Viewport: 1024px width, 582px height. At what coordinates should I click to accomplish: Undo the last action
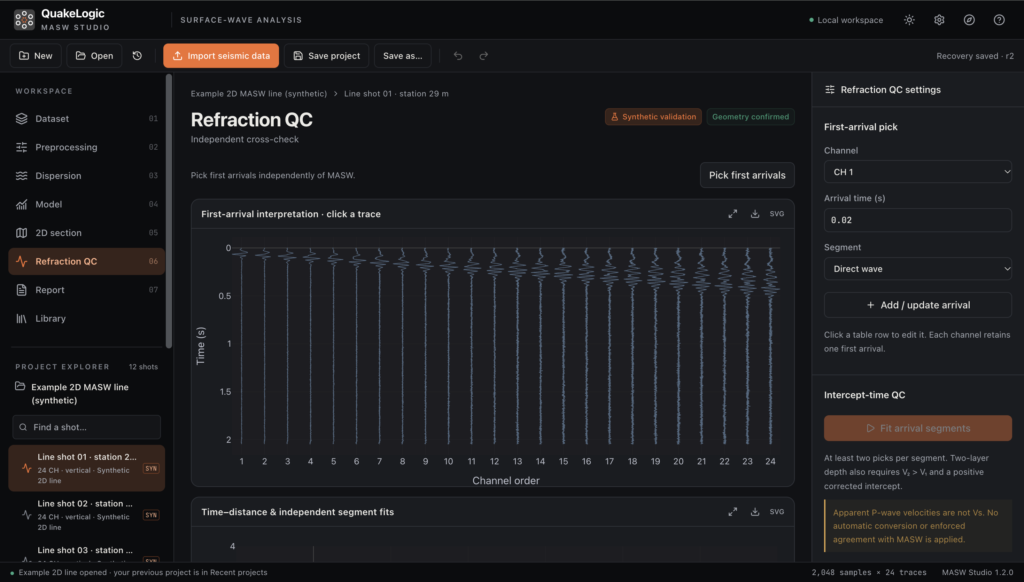click(458, 56)
